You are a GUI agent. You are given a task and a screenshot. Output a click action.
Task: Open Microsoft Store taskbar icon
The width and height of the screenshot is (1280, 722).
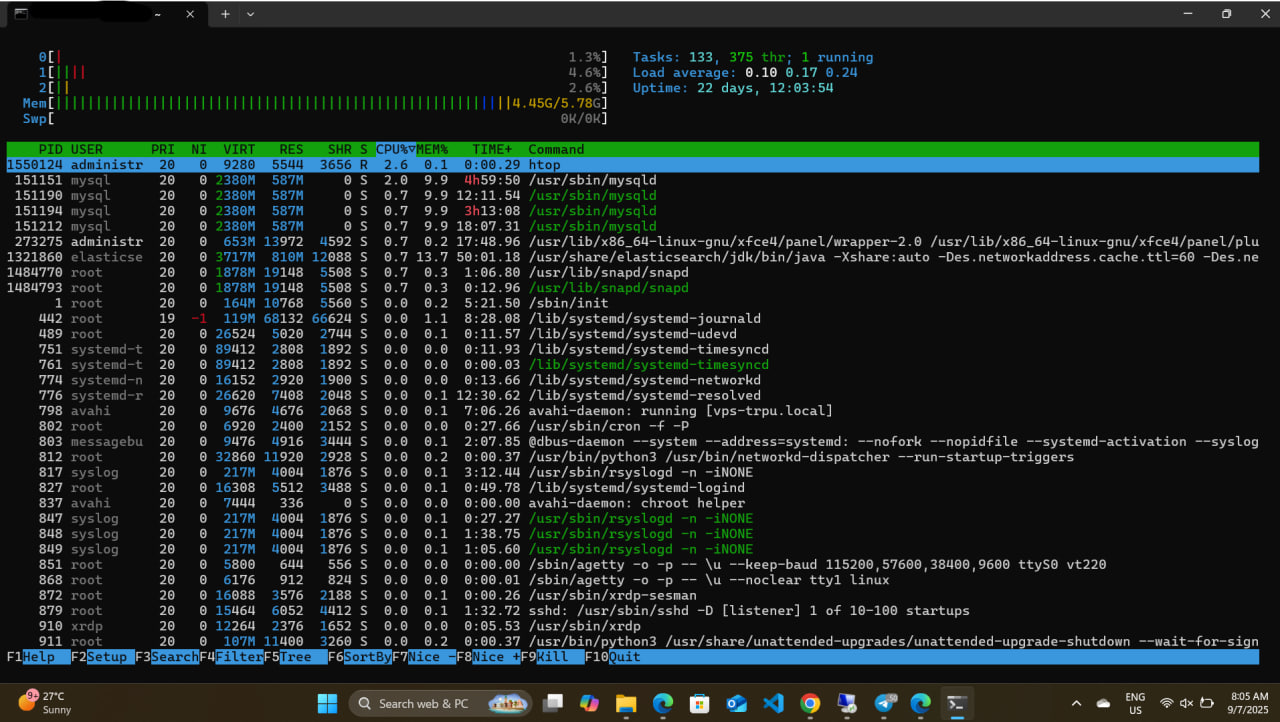[699, 703]
